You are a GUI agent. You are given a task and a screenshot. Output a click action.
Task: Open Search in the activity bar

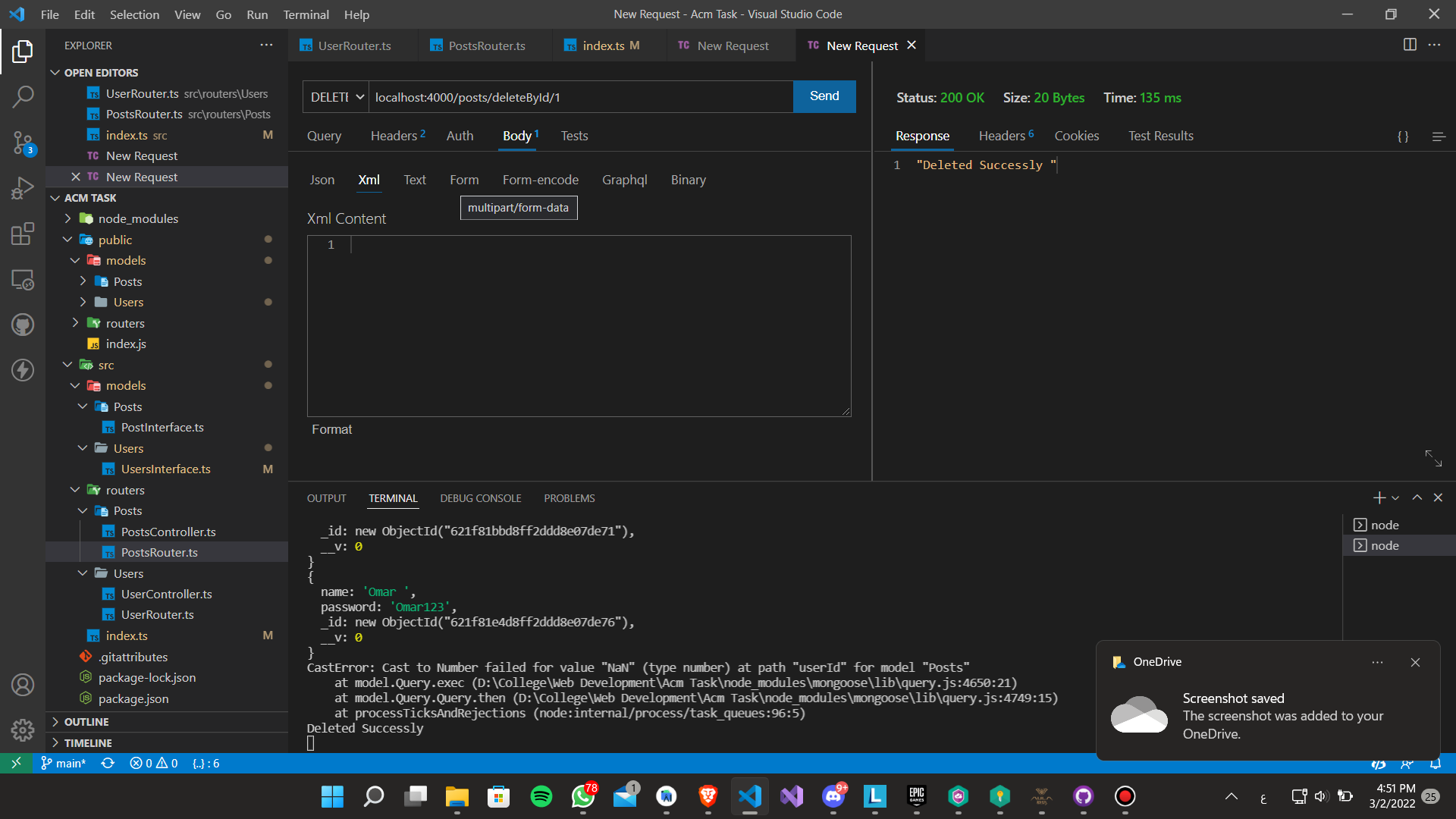(23, 97)
